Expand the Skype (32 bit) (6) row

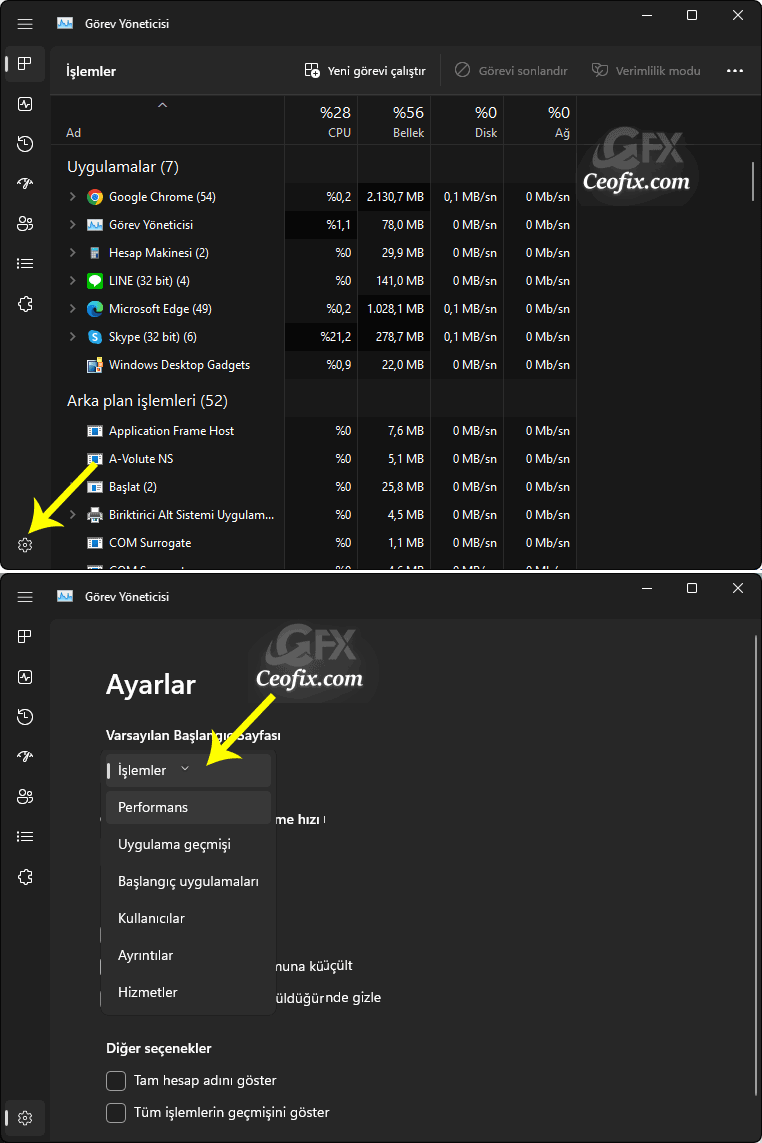[x=72, y=337]
